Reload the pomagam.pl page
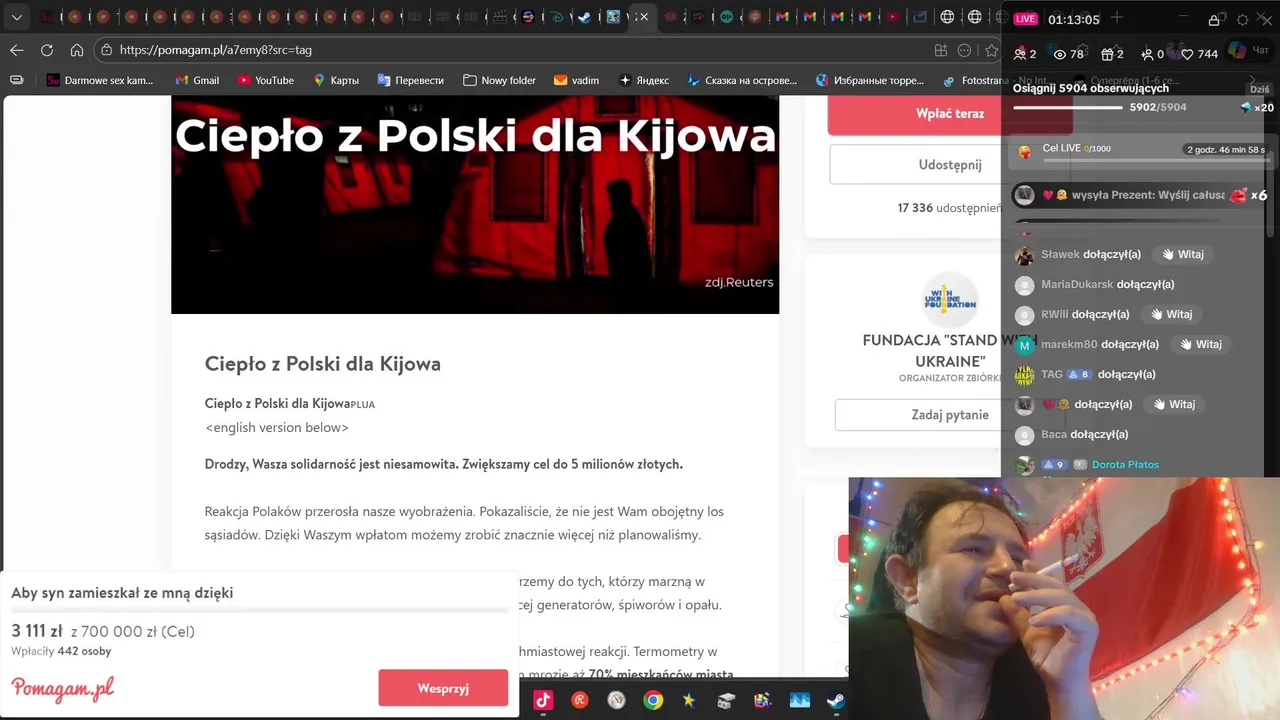This screenshot has height=720, width=1280. 47,50
